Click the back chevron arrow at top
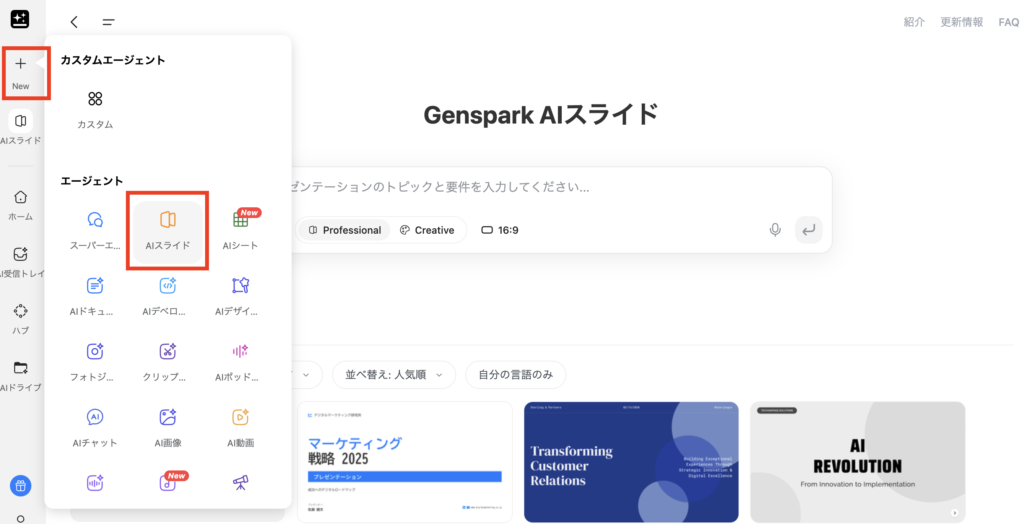This screenshot has height=524, width=1024. pos(74,22)
